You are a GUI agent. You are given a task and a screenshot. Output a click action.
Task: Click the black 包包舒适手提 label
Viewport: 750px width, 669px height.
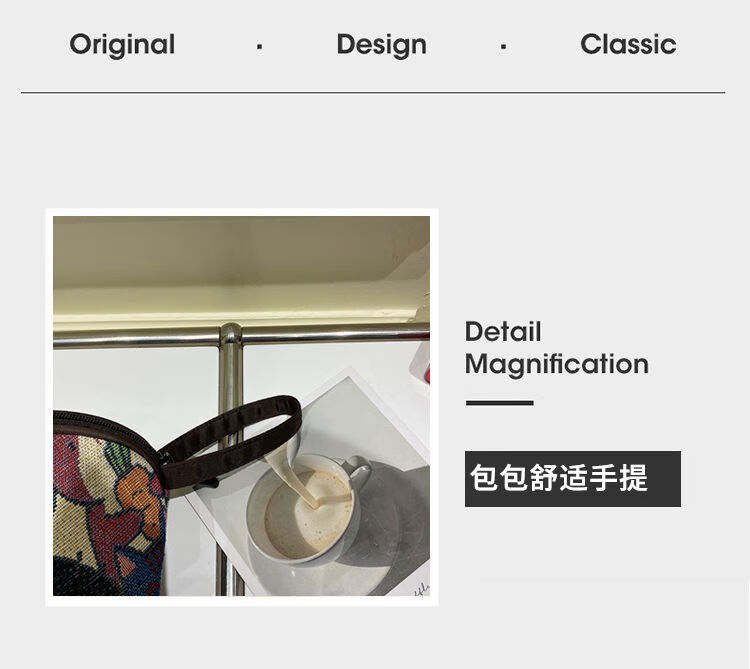573,479
